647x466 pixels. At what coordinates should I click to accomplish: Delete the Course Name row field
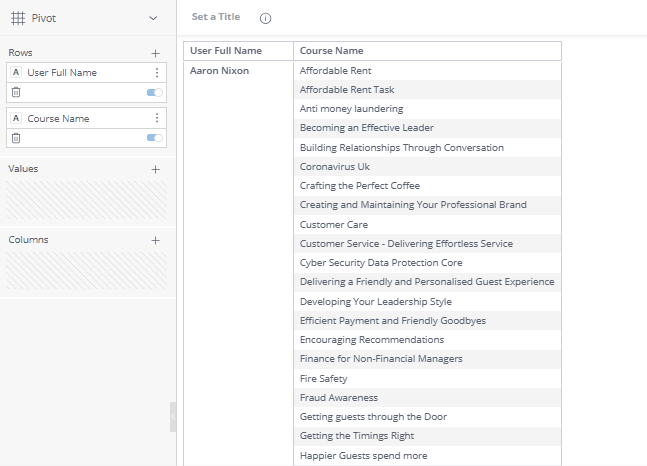16,137
